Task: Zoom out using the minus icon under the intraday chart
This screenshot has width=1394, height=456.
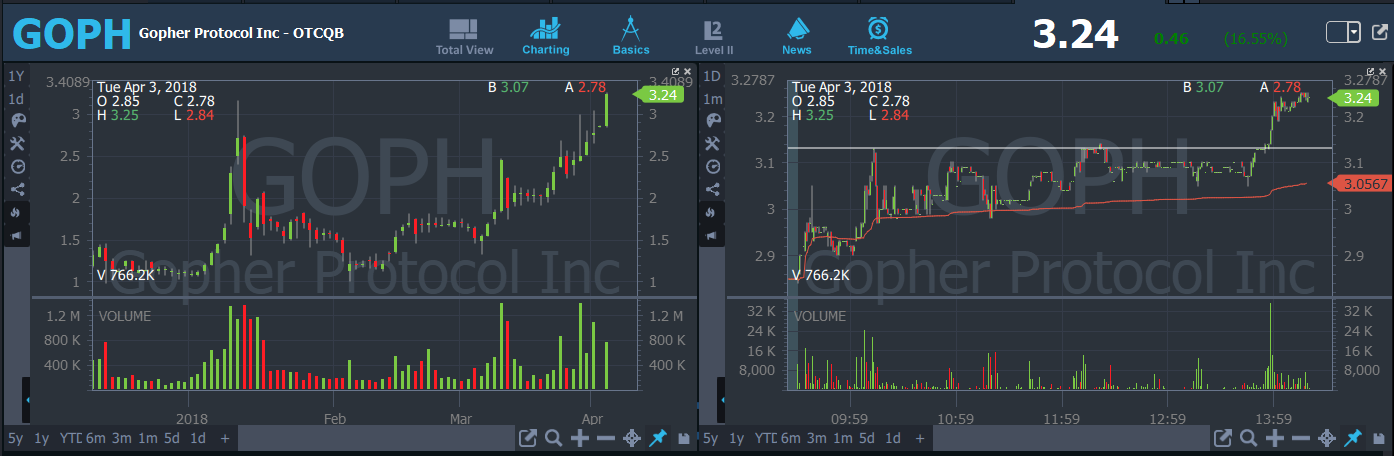Action: tap(1301, 438)
